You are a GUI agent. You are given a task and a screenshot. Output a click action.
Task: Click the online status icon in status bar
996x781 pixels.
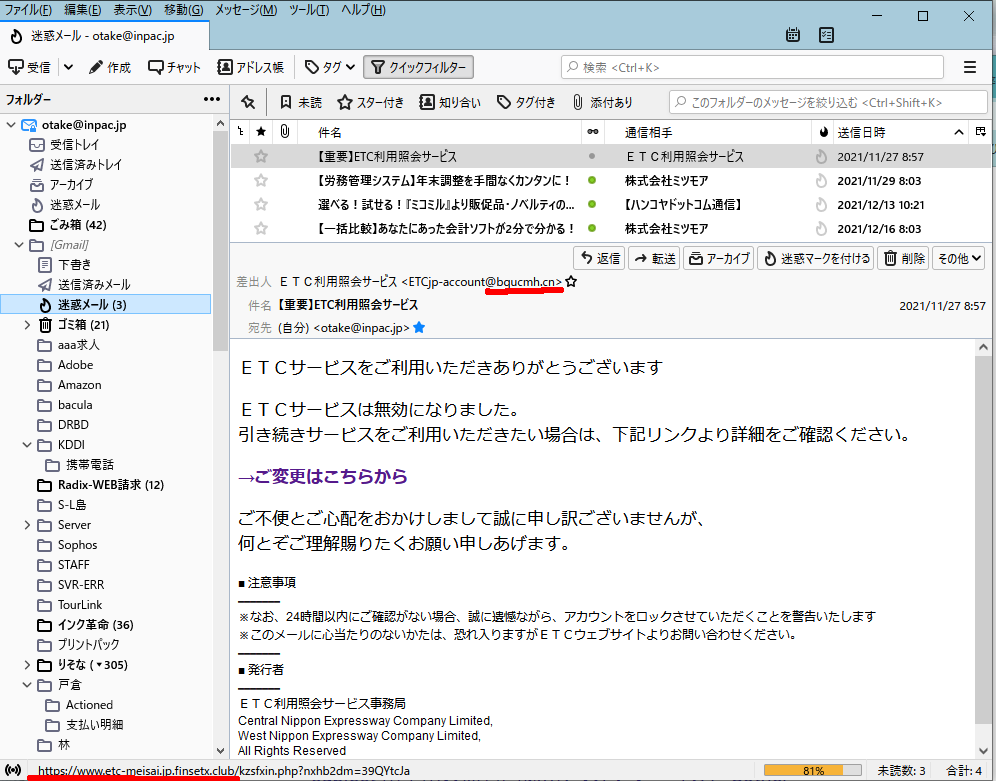click(13, 770)
